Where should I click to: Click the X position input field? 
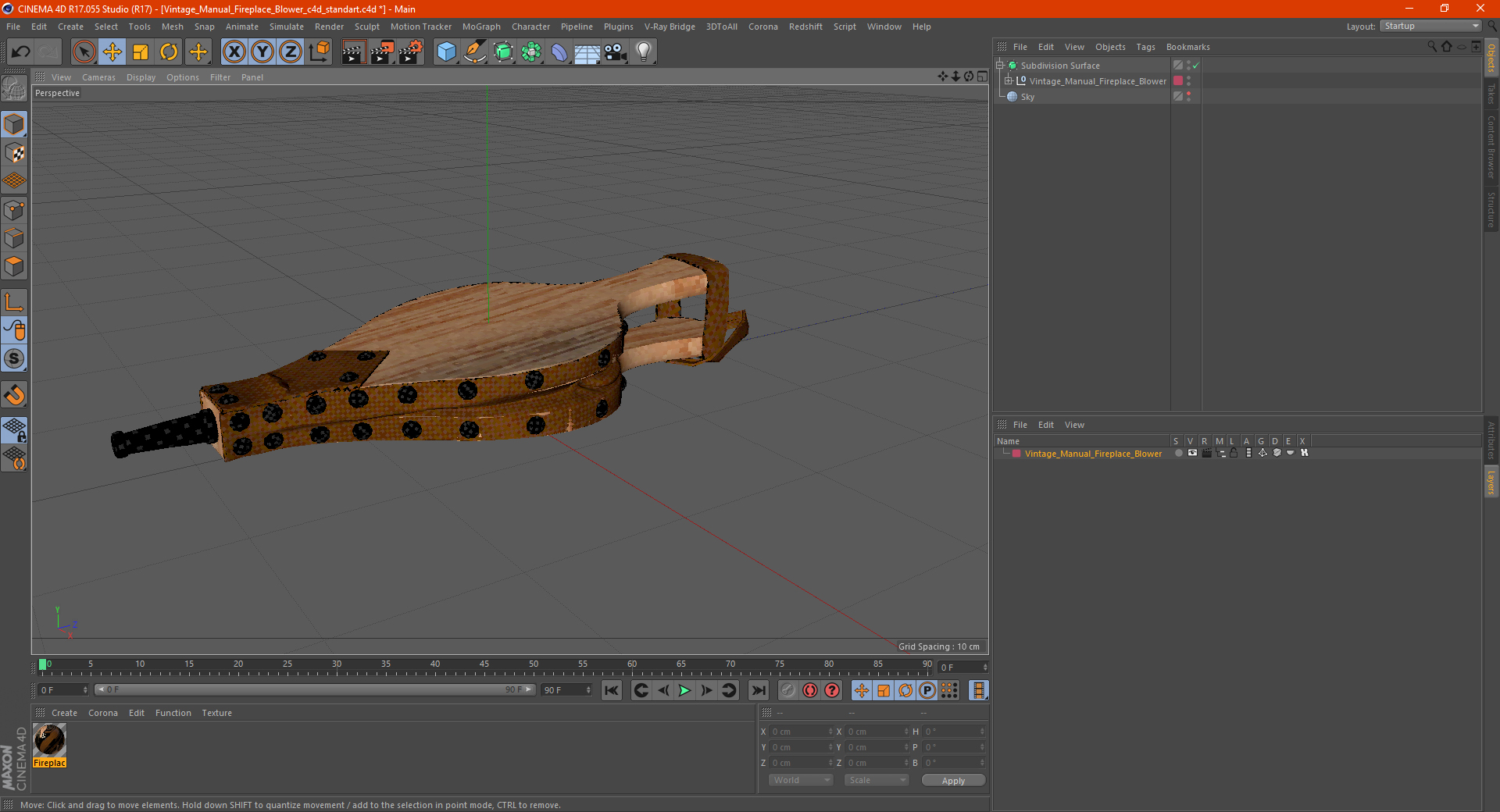(x=800, y=732)
